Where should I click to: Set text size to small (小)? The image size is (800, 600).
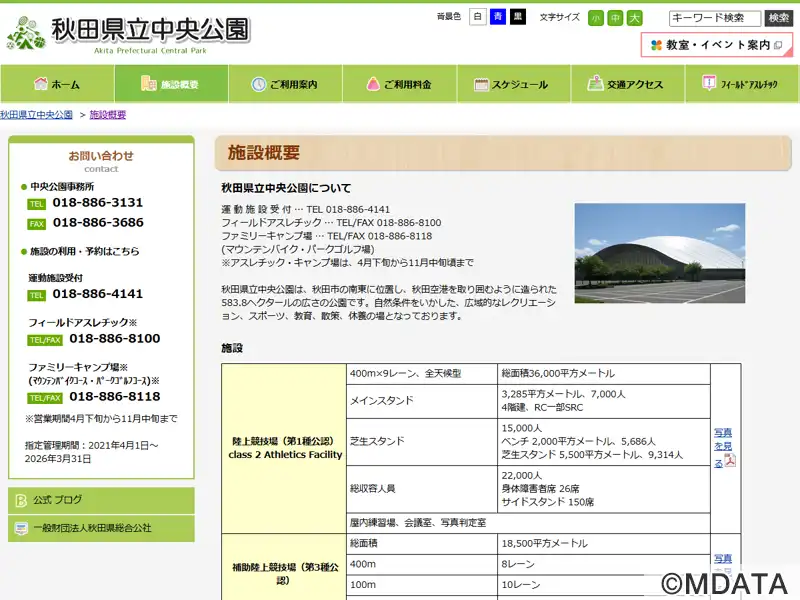(596, 18)
